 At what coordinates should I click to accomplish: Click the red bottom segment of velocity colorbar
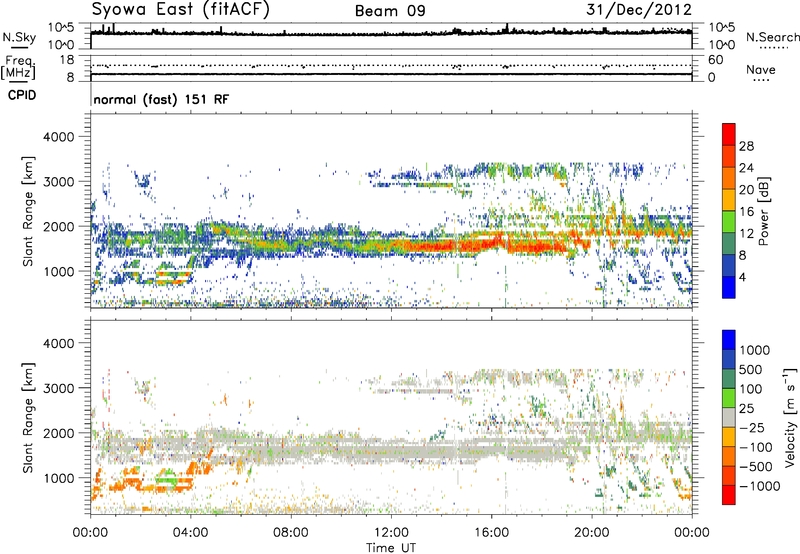tap(729, 495)
